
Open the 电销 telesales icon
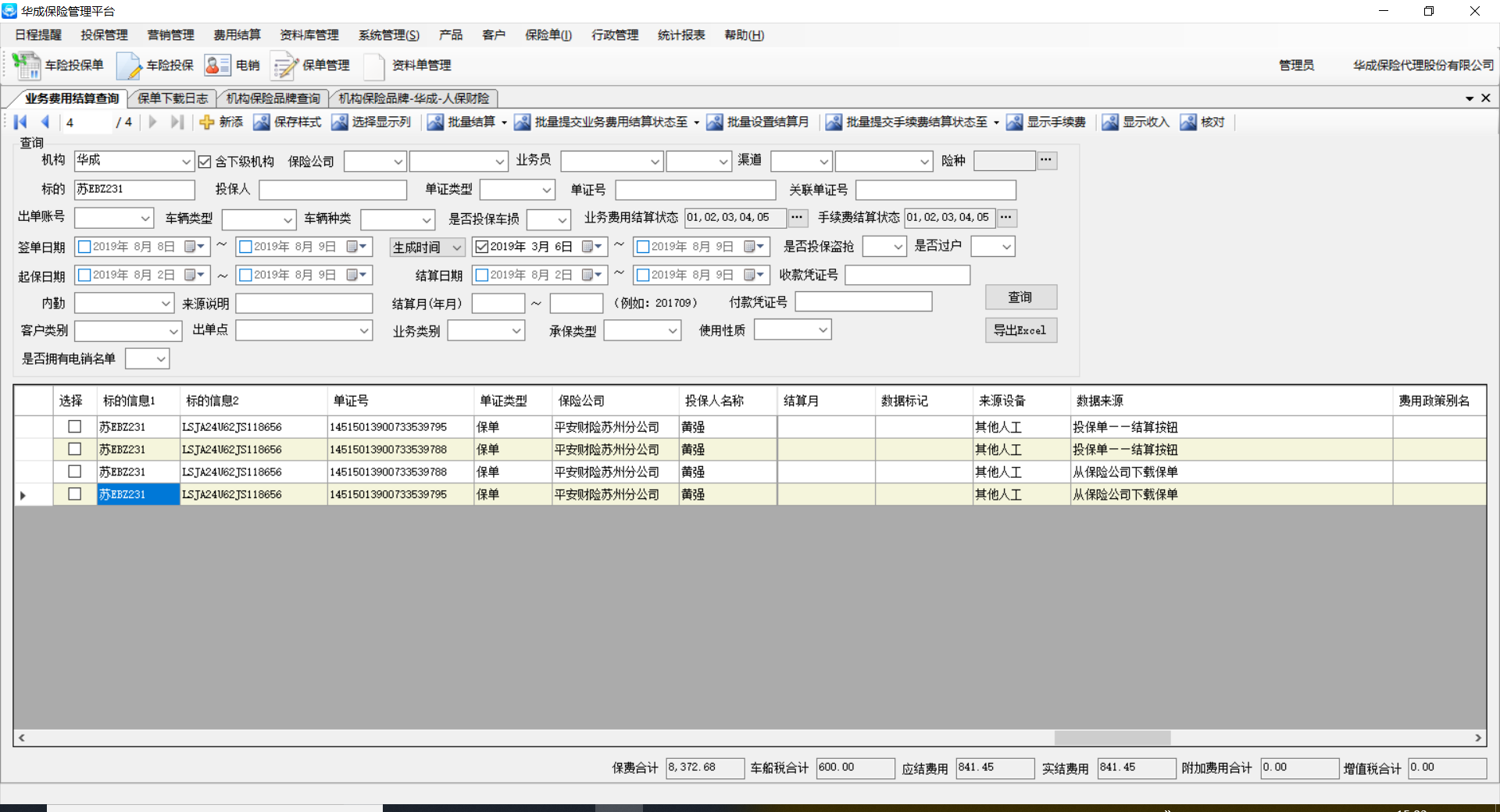[217, 66]
